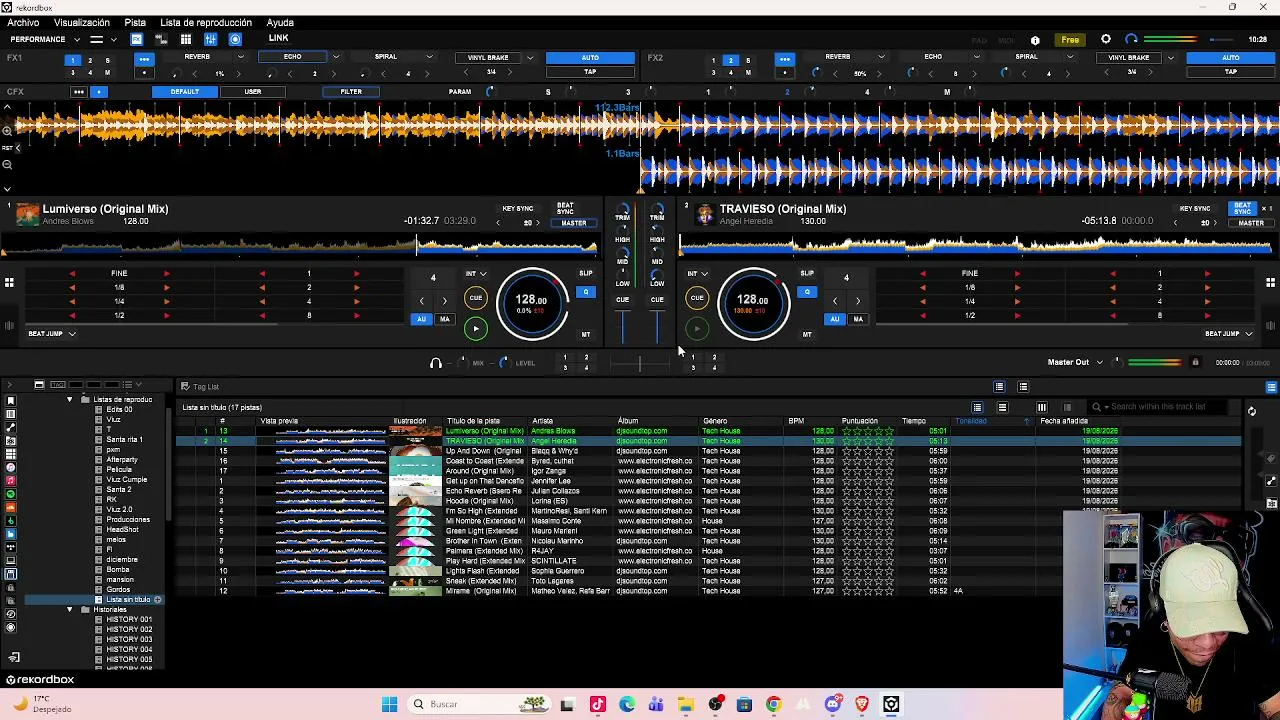Click the FX1 AUTO button
The image size is (1280, 720).
(590, 58)
